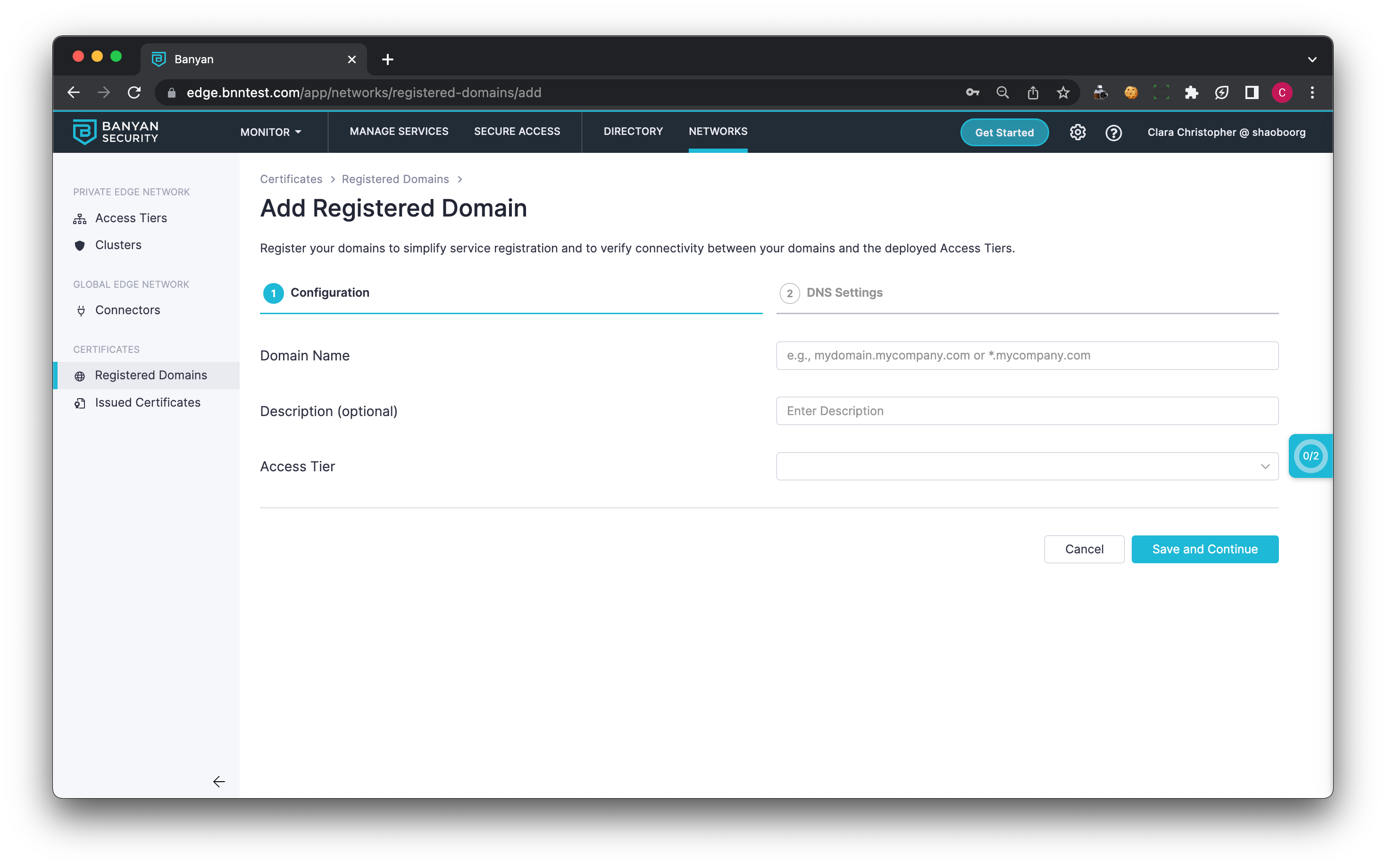Image resolution: width=1386 pixels, height=868 pixels.
Task: Click the Banyan Security logo
Action: click(116, 132)
